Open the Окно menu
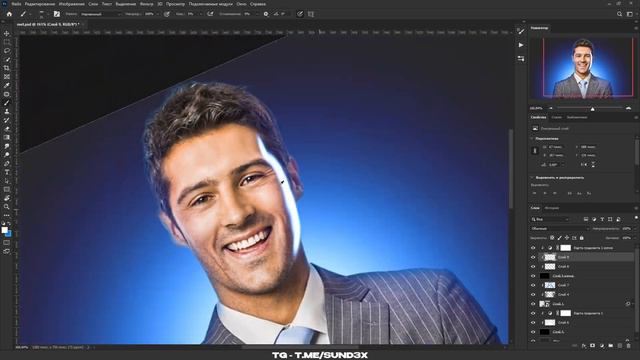Viewport: 640px width, 360px height. point(241,4)
